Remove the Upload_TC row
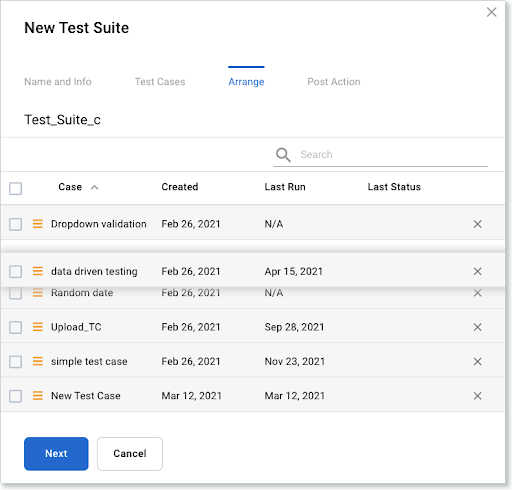Viewport: 512px width, 490px height. [x=477, y=327]
